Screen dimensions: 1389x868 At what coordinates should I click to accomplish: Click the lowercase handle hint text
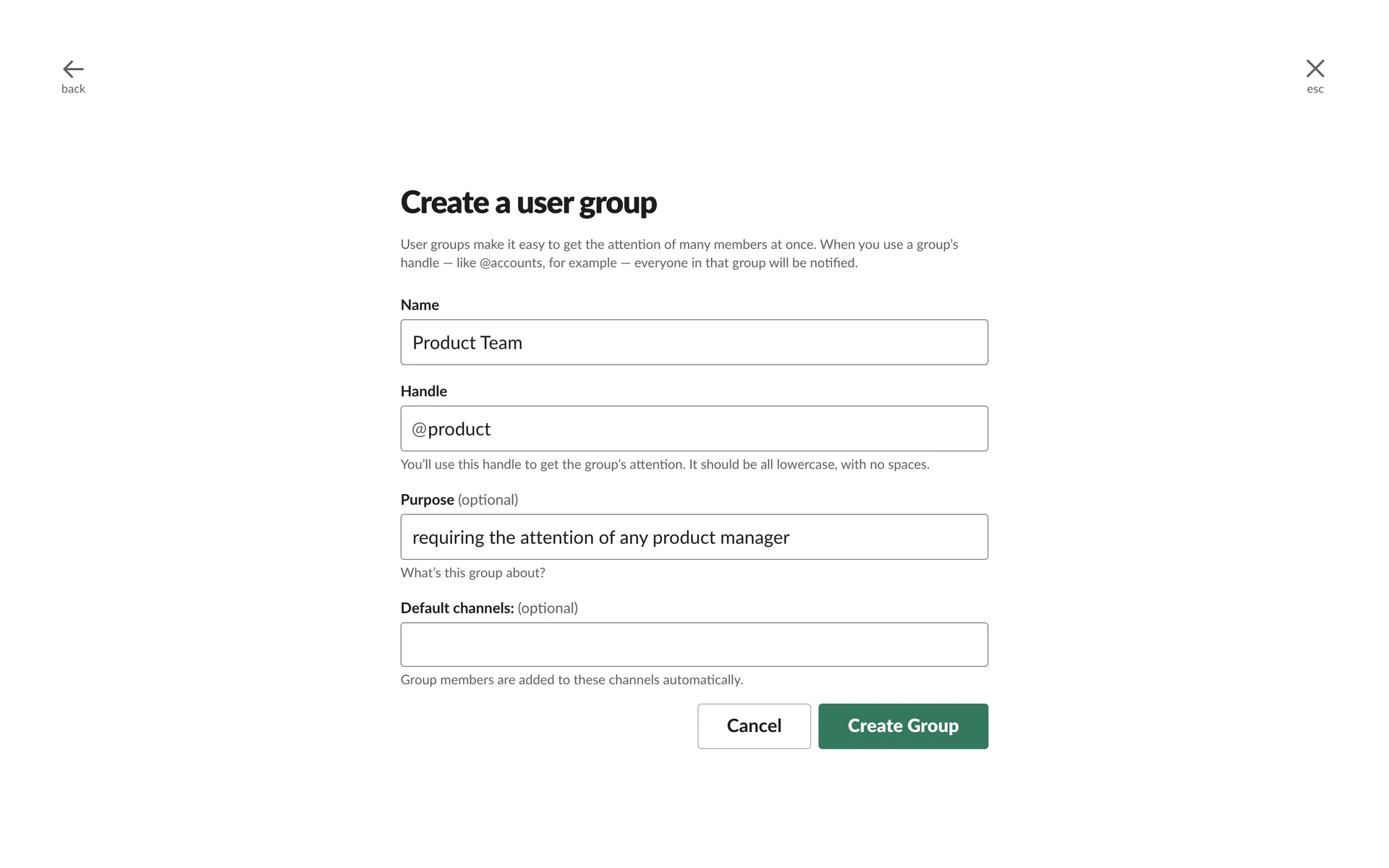coord(664,464)
